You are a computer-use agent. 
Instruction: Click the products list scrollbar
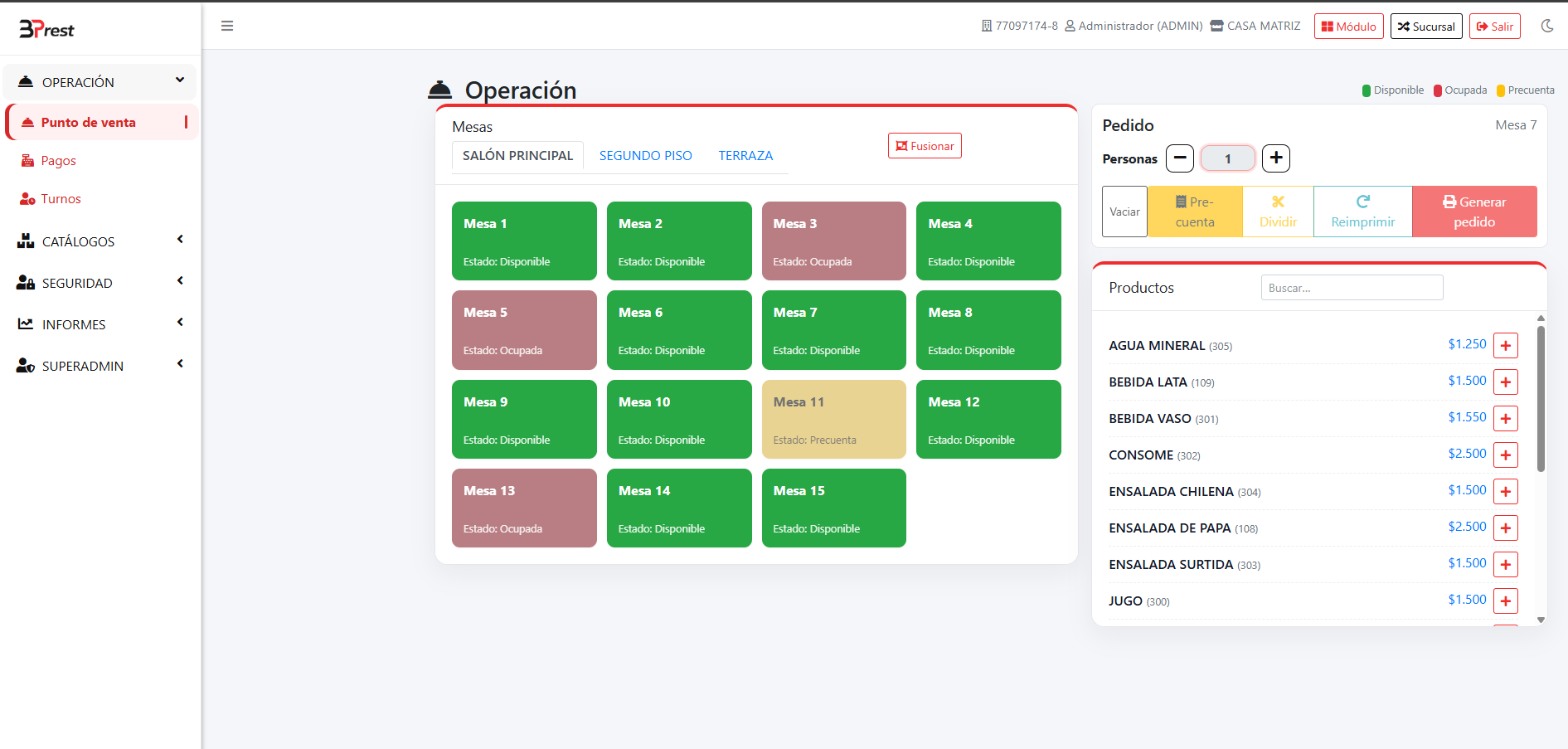pyautogui.click(x=1541, y=398)
